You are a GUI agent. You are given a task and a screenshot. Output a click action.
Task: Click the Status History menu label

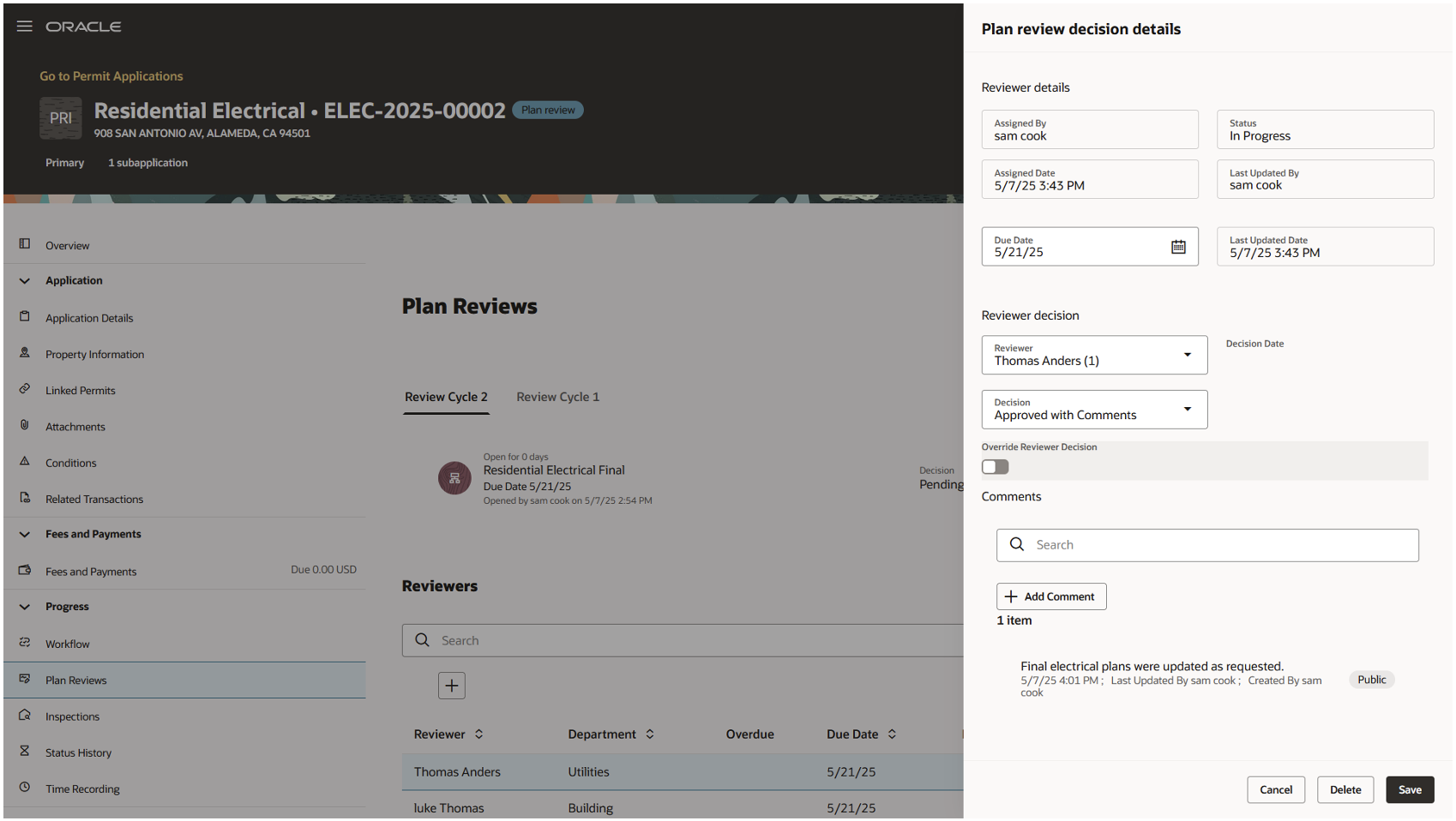pyautogui.click(x=78, y=753)
